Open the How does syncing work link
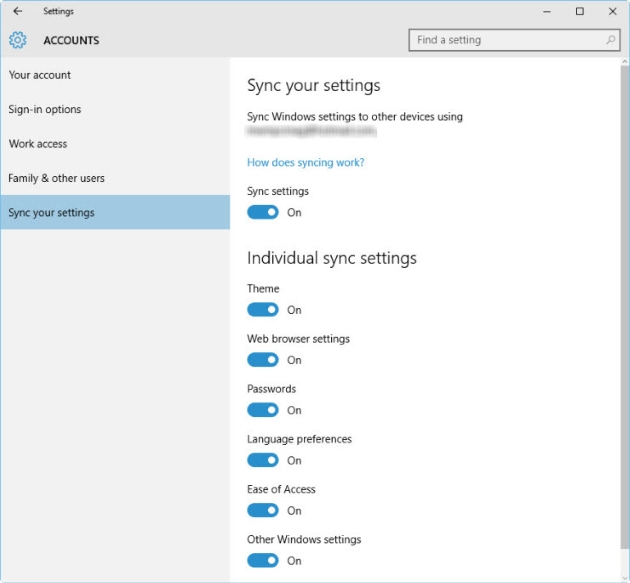630x583 pixels. 305,162
